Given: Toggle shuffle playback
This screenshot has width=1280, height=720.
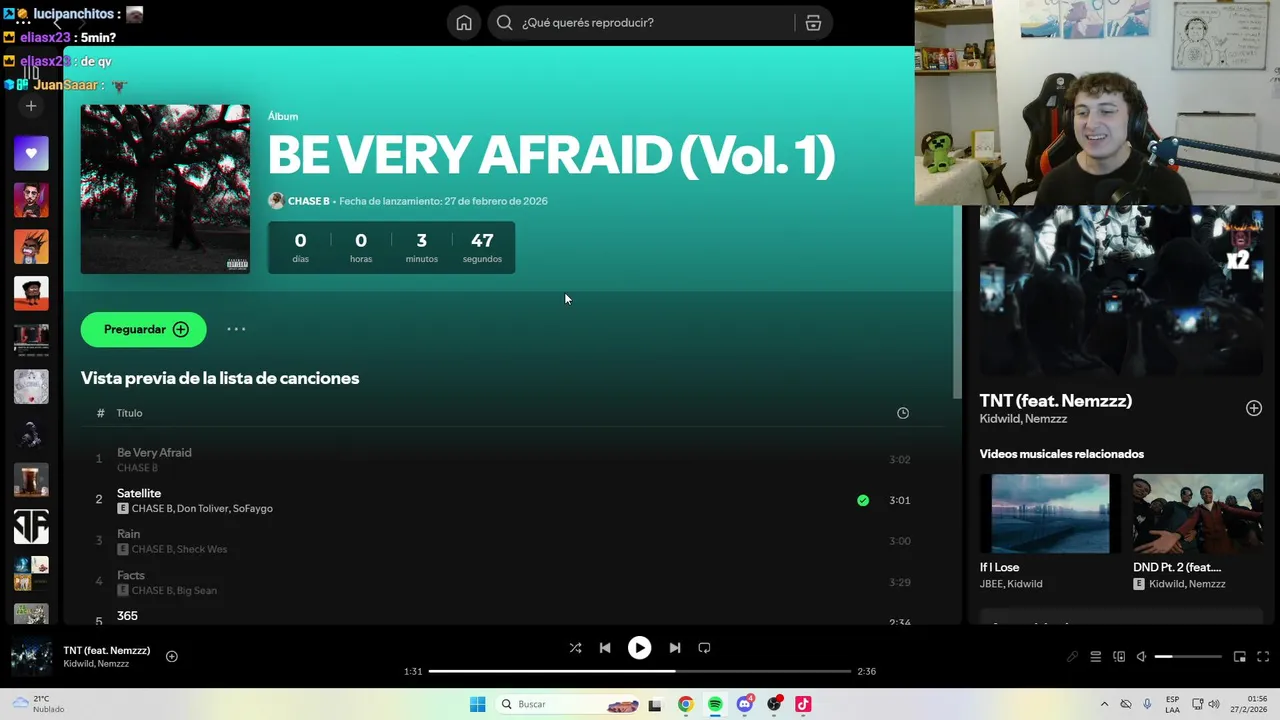Looking at the screenshot, I should 575,648.
